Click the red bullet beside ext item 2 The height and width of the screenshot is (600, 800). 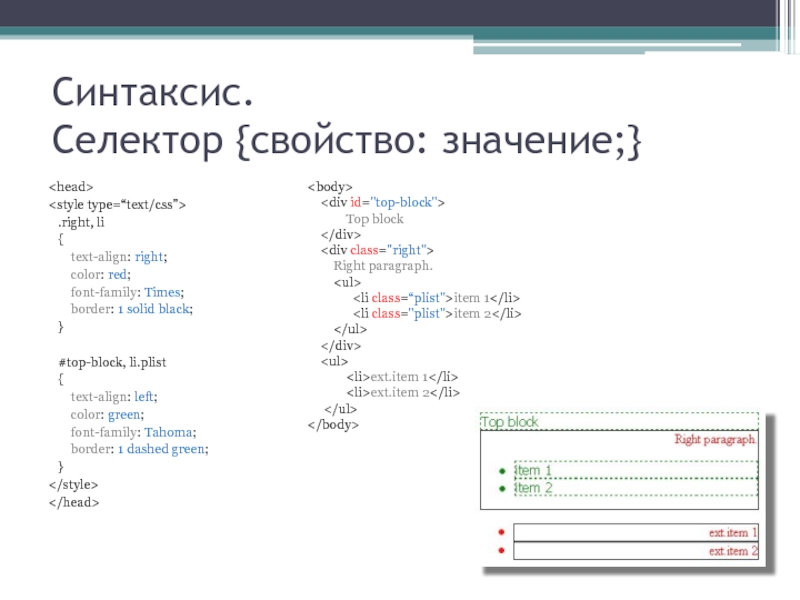501,551
